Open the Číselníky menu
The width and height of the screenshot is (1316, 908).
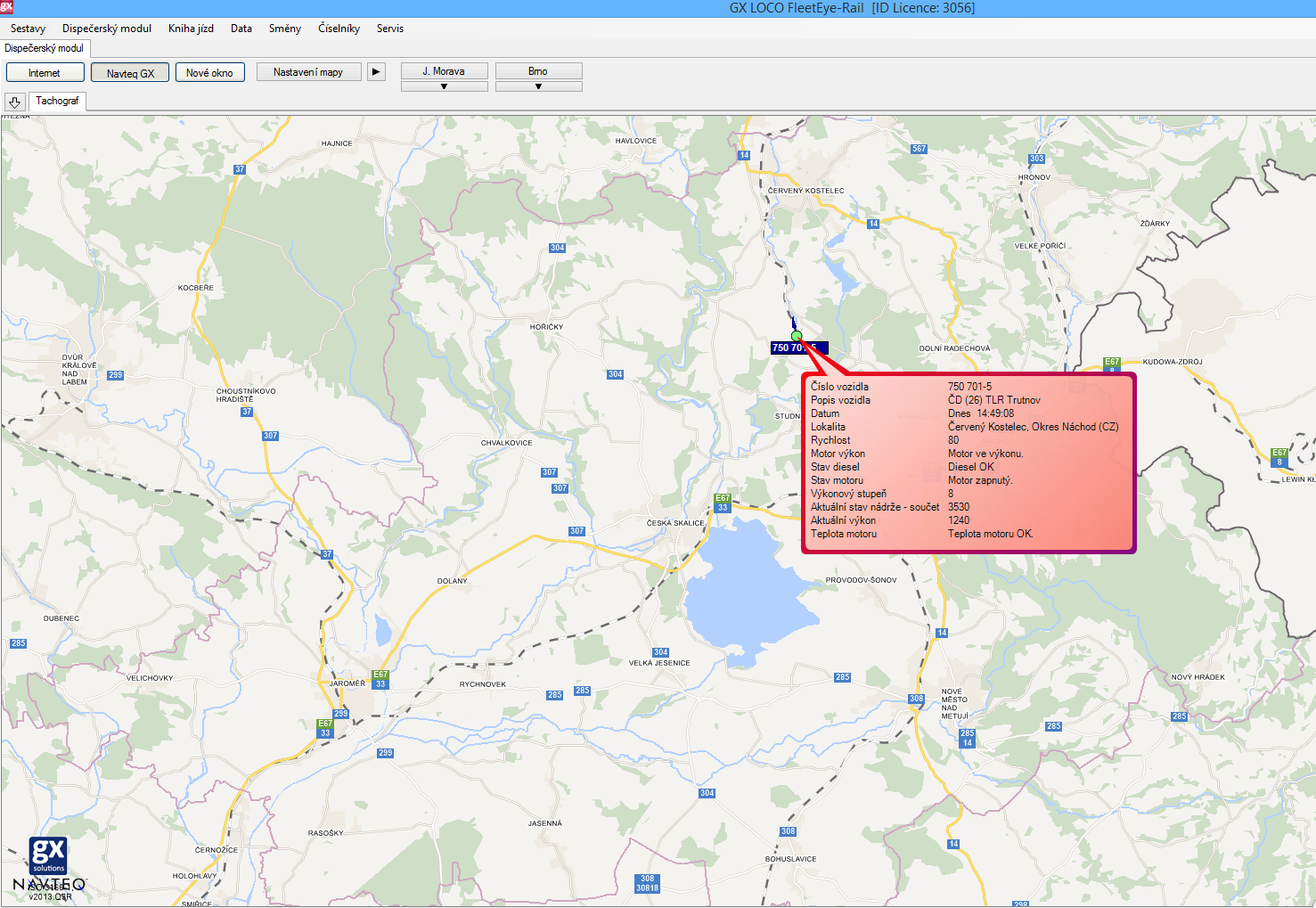pyautogui.click(x=339, y=29)
